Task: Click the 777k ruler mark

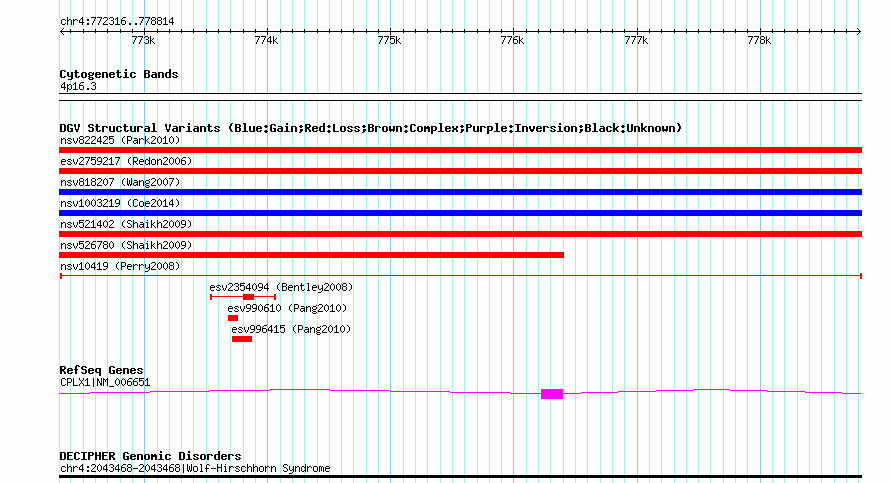Action: [x=636, y=40]
